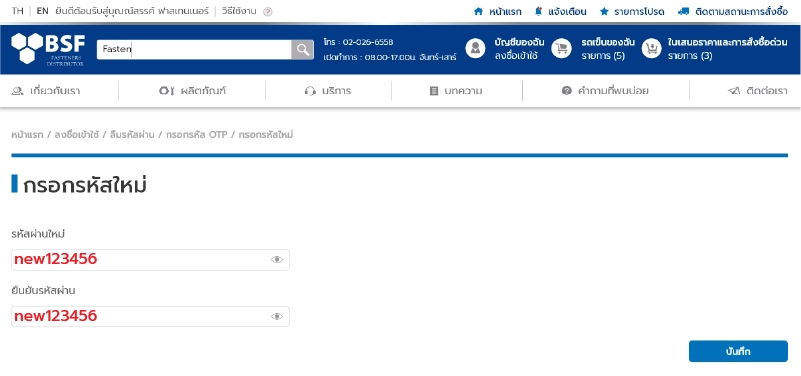Click the shopping cart icon
The height and width of the screenshot is (376, 801).
[561, 49]
